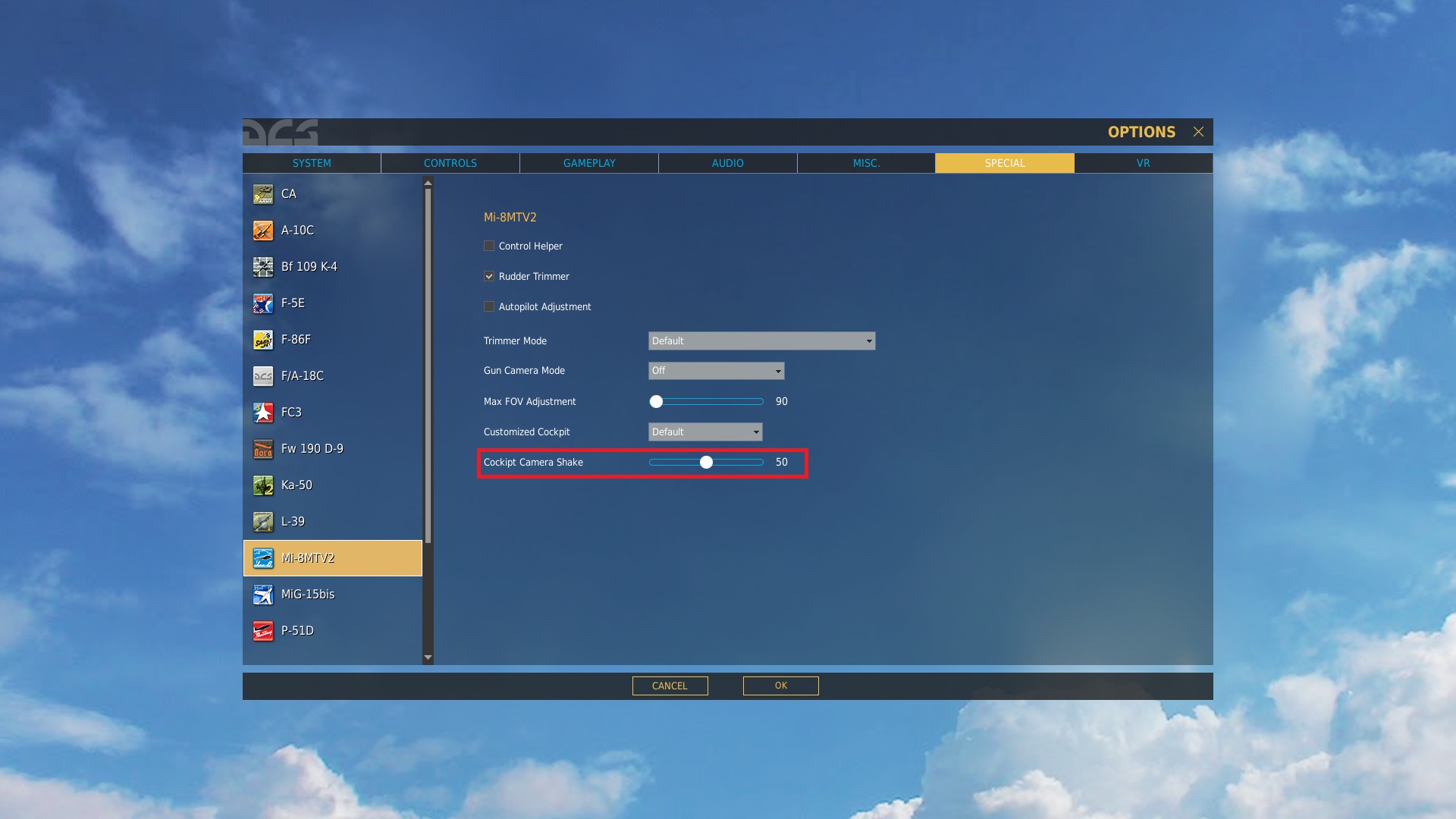Click the Max FOV Adjustment slider handle

[656, 402]
